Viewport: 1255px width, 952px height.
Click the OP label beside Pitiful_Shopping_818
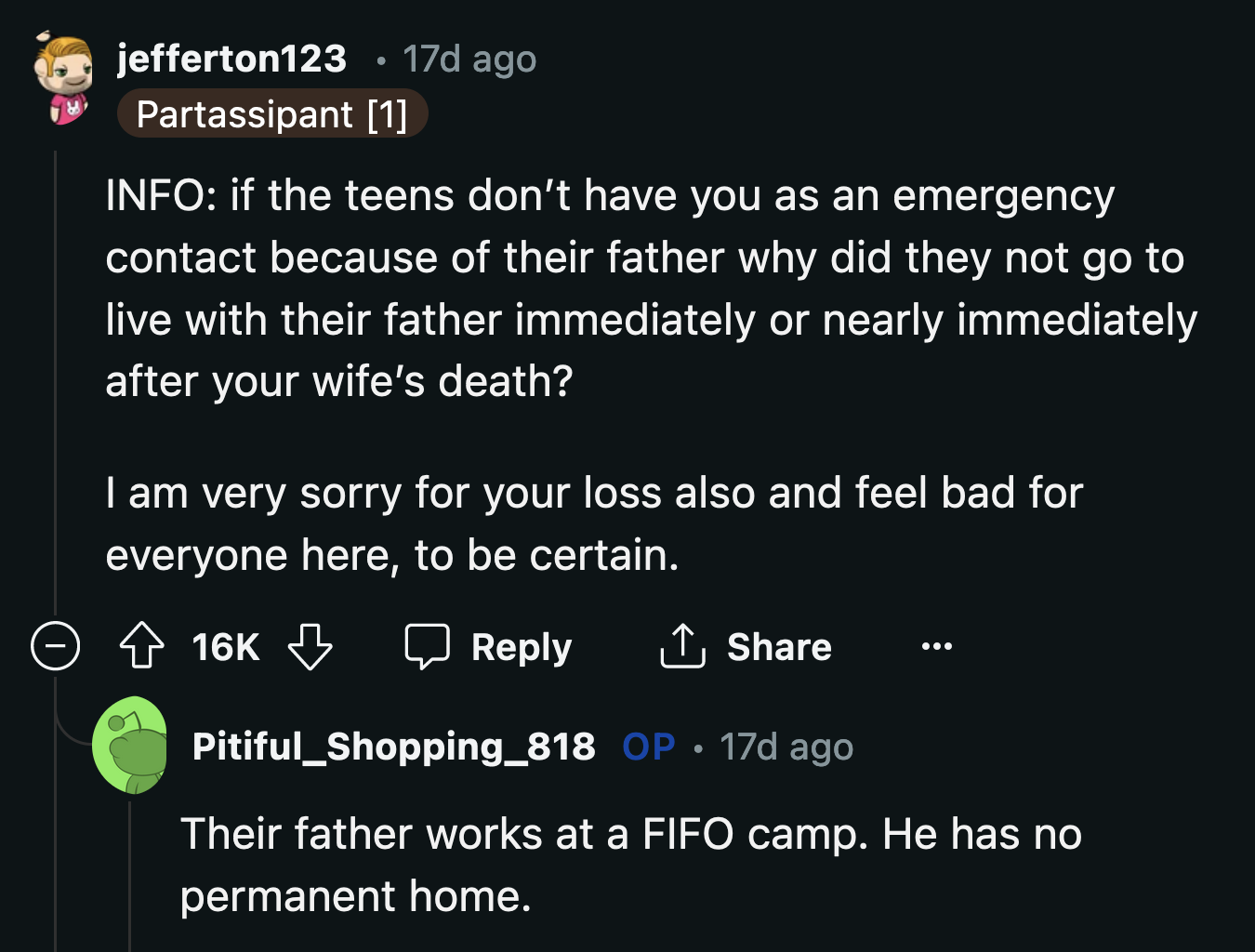click(x=648, y=746)
